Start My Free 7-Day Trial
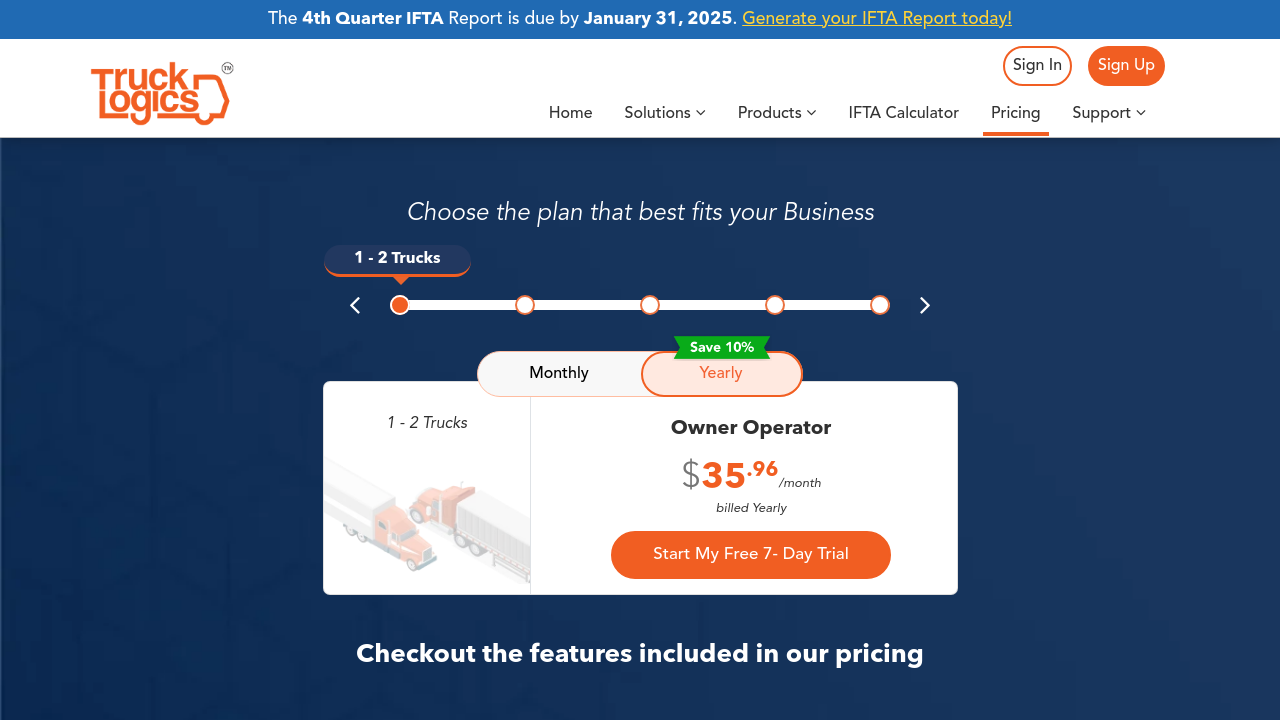 pyautogui.click(x=751, y=555)
